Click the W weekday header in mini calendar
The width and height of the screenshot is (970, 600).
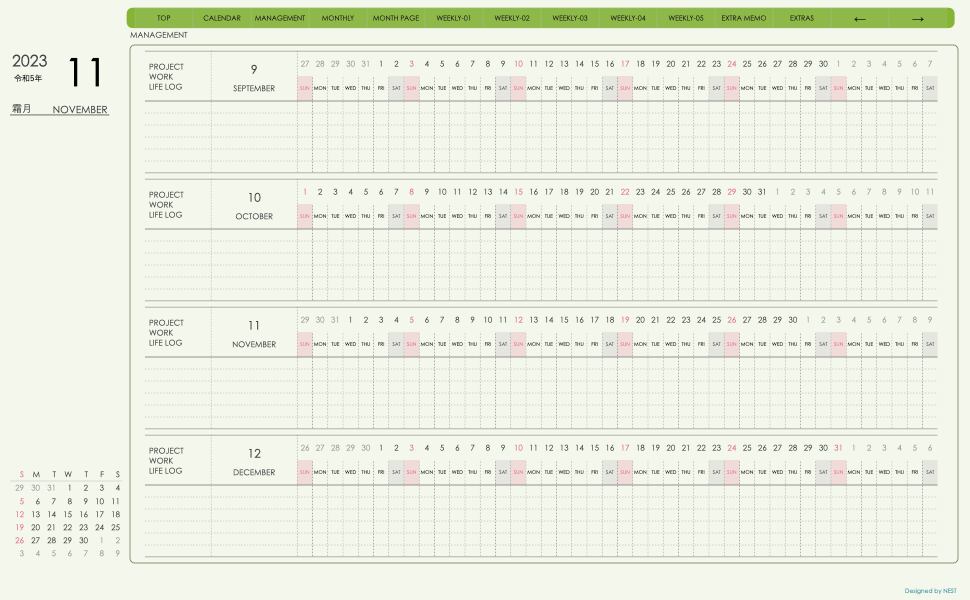click(68, 474)
